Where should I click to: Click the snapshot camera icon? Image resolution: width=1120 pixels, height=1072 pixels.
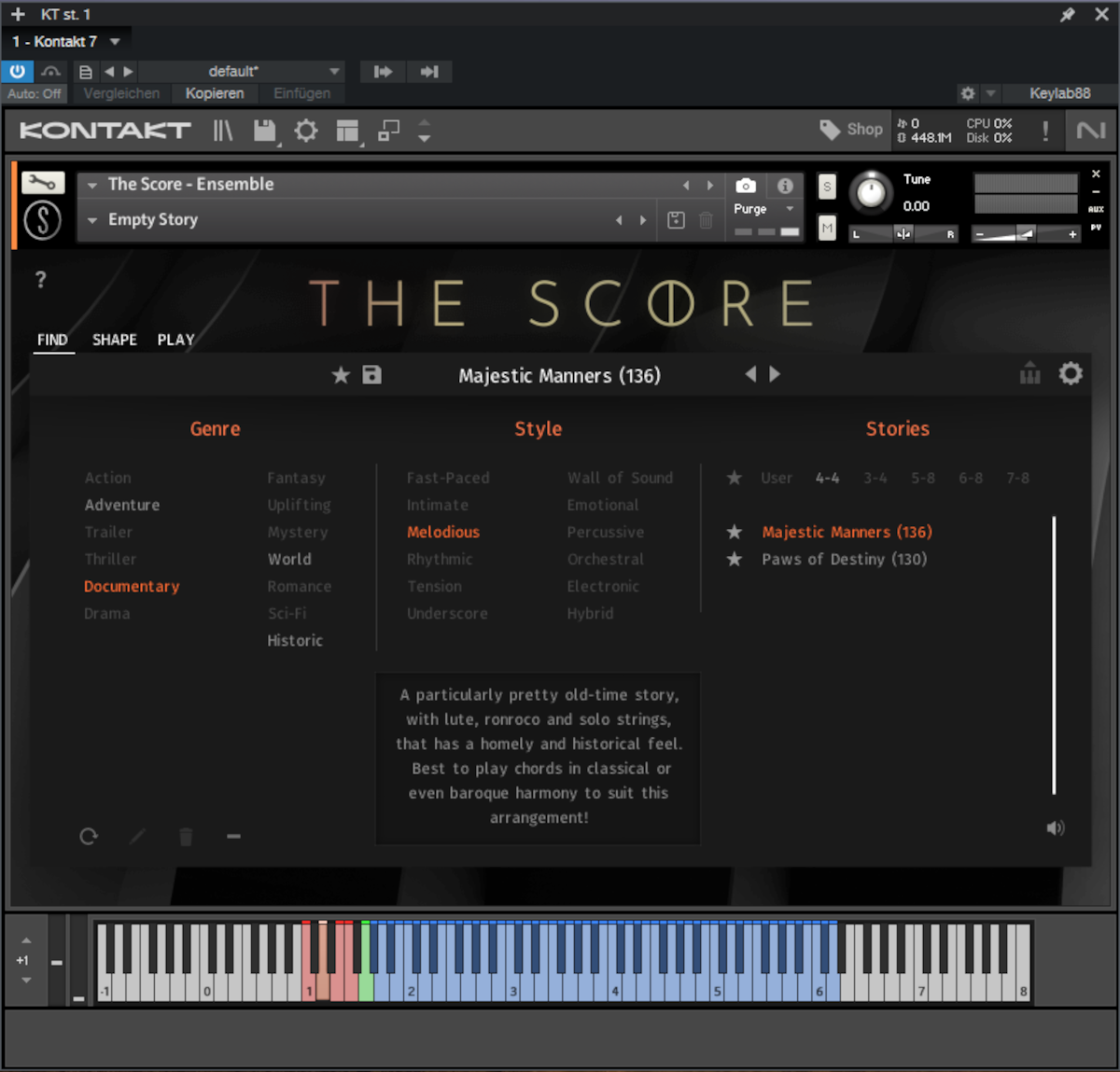point(746,186)
